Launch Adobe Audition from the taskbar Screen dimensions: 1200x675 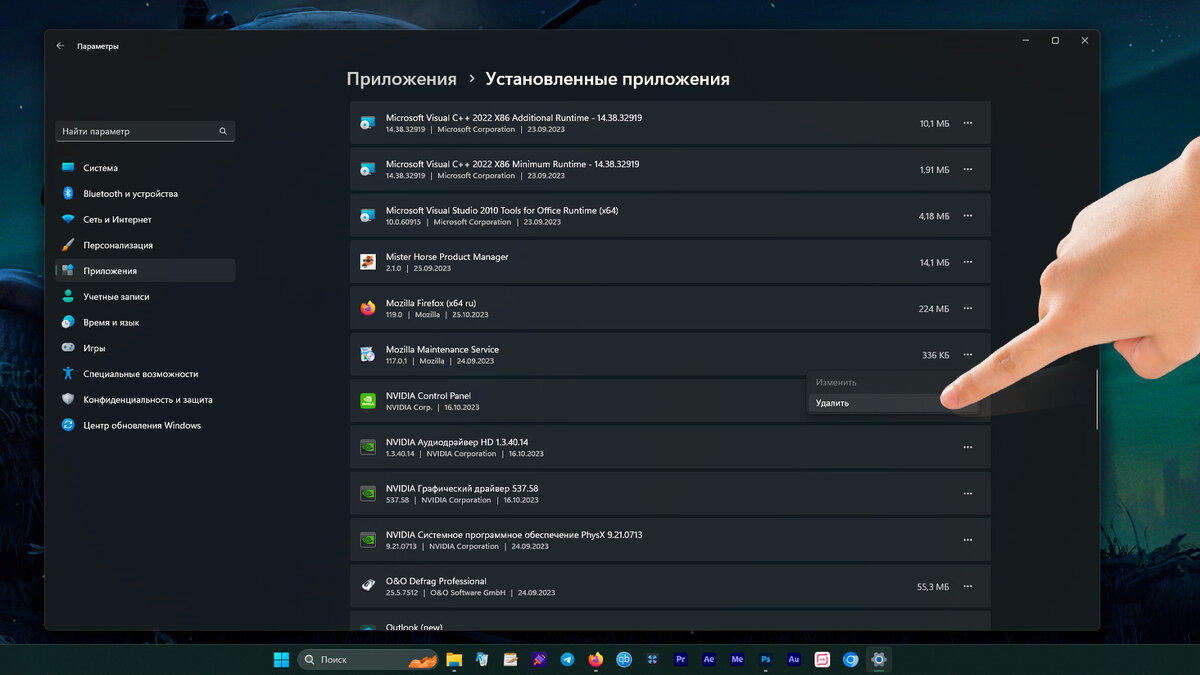(x=794, y=659)
